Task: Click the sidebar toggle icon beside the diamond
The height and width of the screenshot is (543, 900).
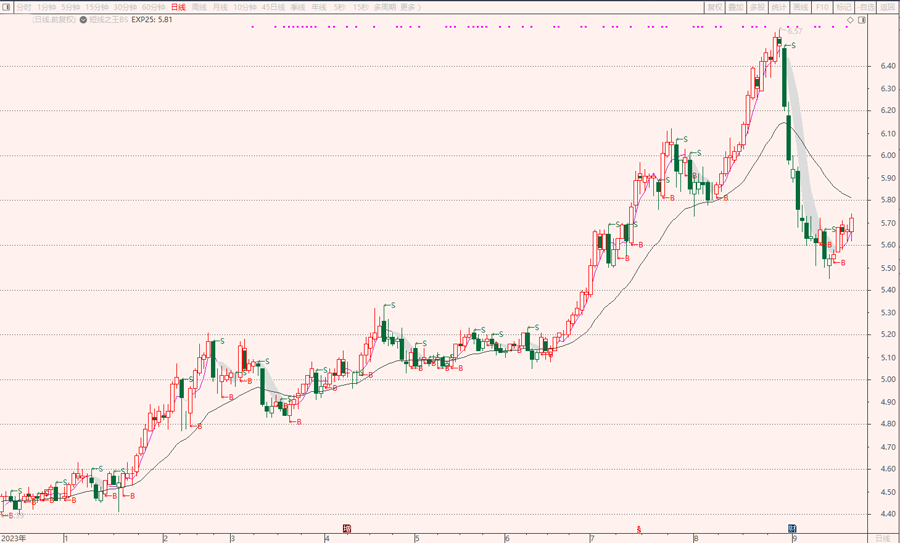Action: 861,19
